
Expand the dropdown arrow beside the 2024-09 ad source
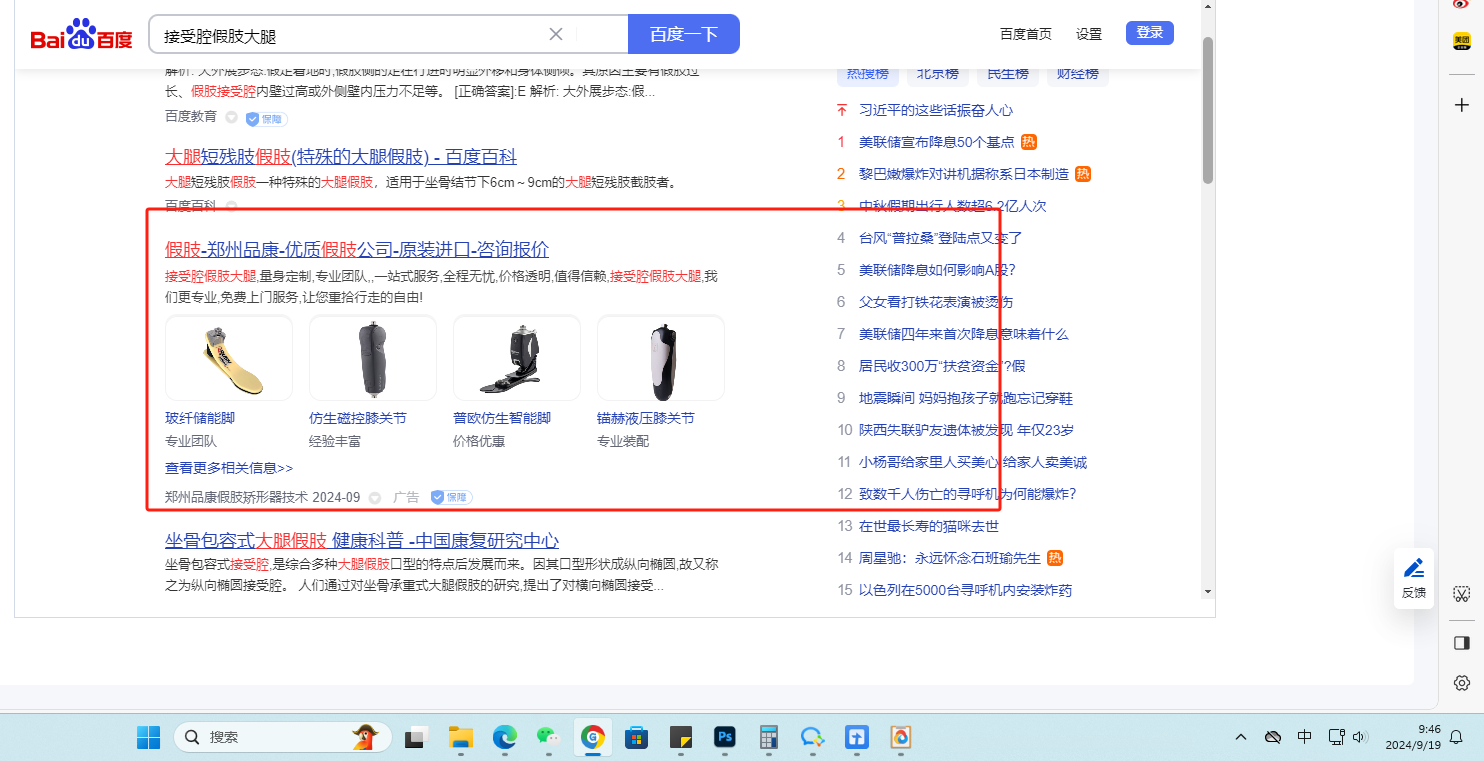point(375,497)
